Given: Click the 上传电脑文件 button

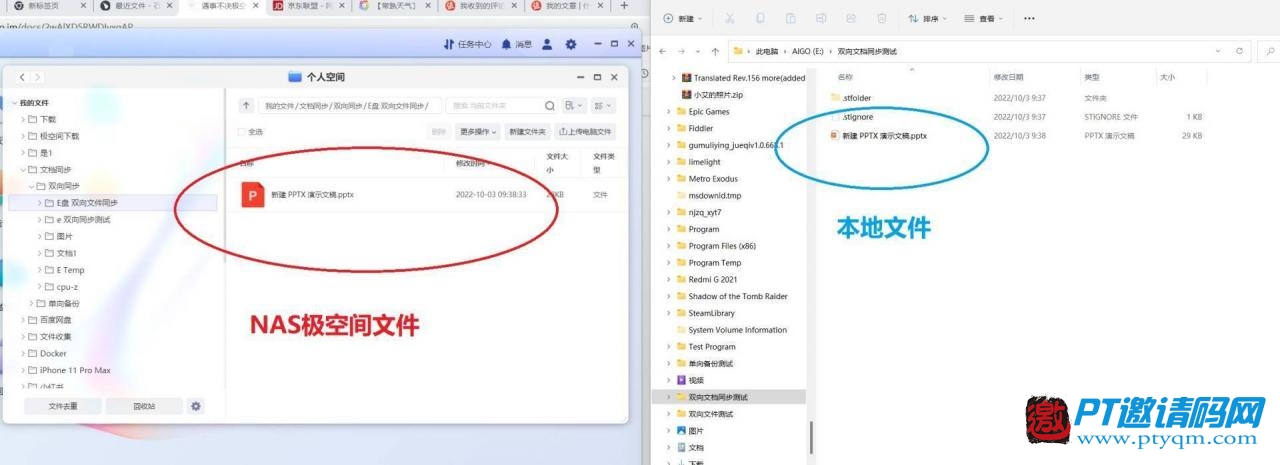Looking at the screenshot, I should pyautogui.click(x=586, y=131).
